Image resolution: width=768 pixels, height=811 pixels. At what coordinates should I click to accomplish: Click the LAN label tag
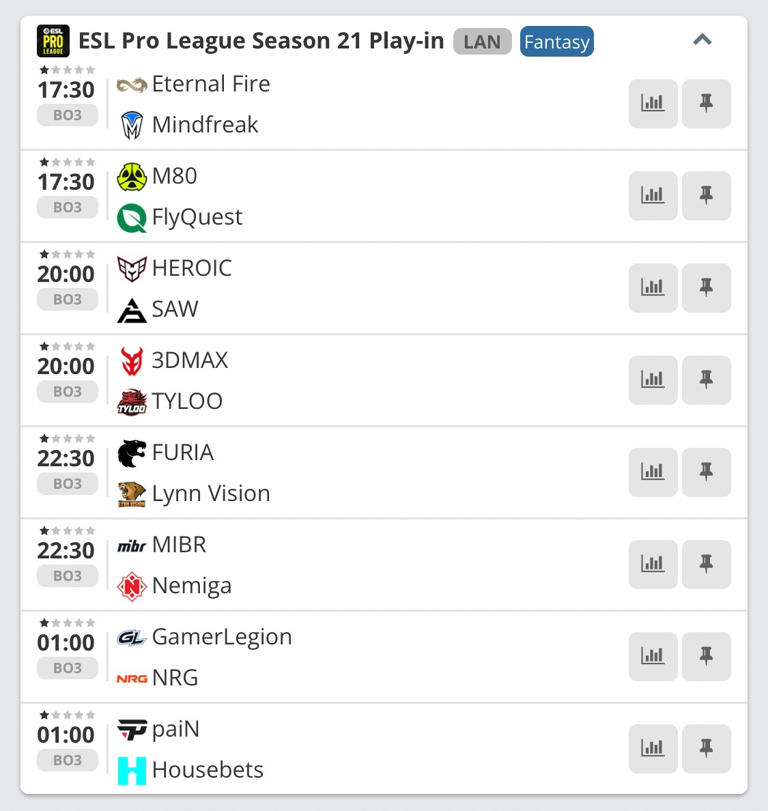coord(481,42)
